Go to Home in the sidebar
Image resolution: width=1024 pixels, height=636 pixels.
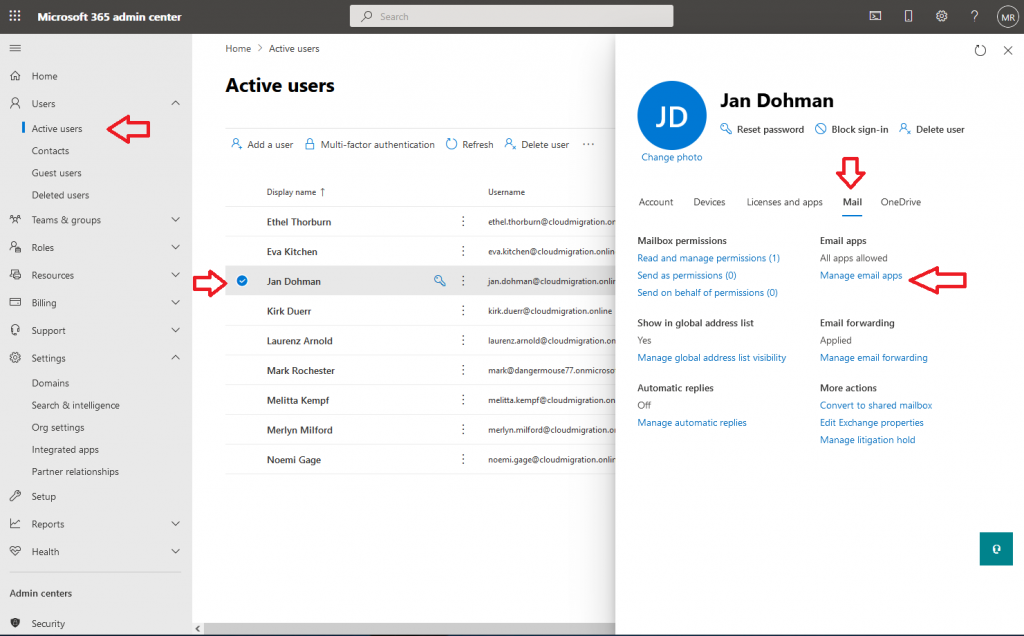pos(44,76)
